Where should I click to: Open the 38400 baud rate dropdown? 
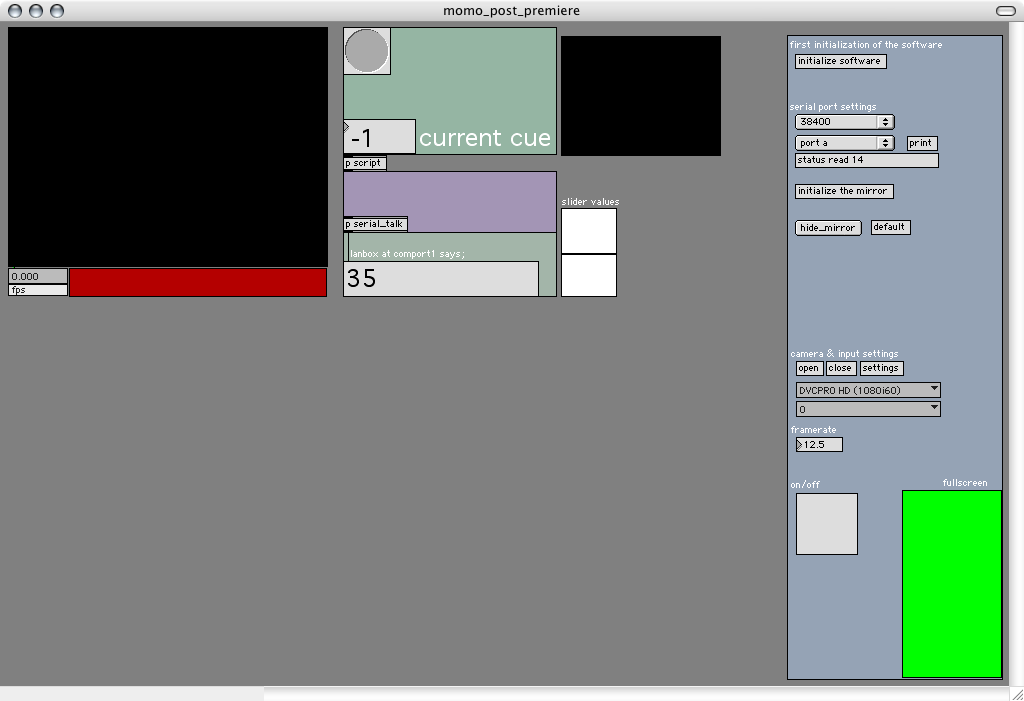click(844, 122)
